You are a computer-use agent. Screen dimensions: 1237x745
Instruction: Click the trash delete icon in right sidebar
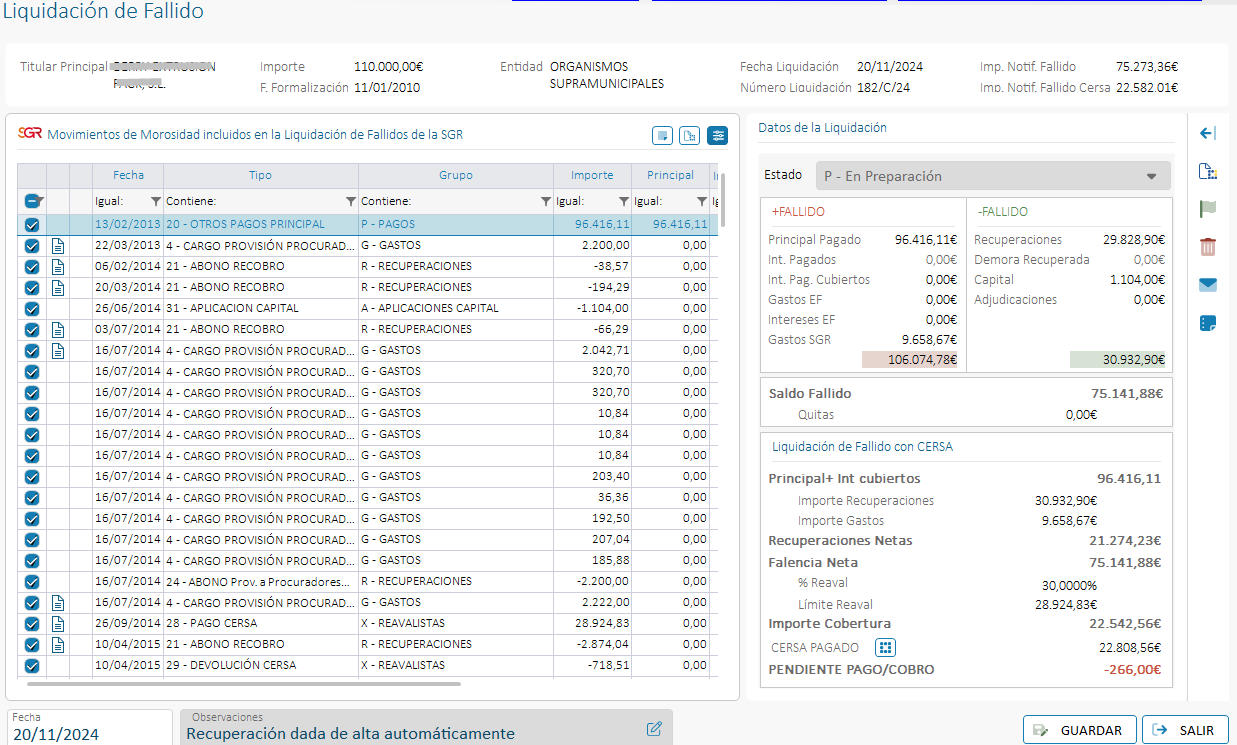(1208, 247)
